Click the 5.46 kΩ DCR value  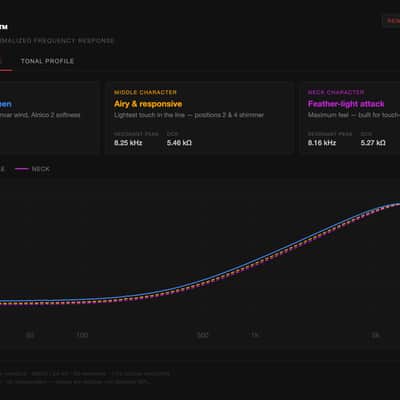pyautogui.click(x=179, y=143)
